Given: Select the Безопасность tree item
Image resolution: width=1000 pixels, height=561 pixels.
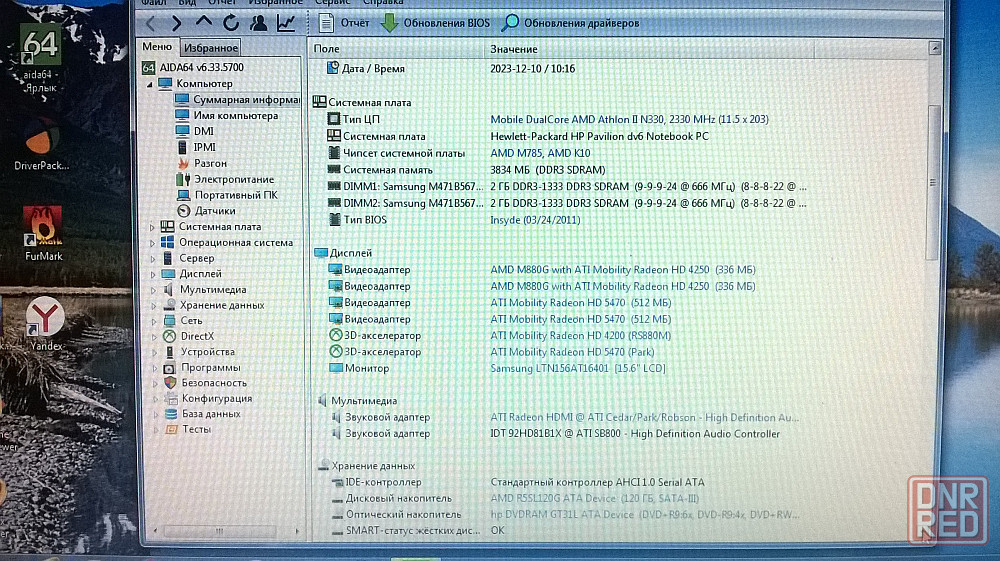Looking at the screenshot, I should click(205, 382).
